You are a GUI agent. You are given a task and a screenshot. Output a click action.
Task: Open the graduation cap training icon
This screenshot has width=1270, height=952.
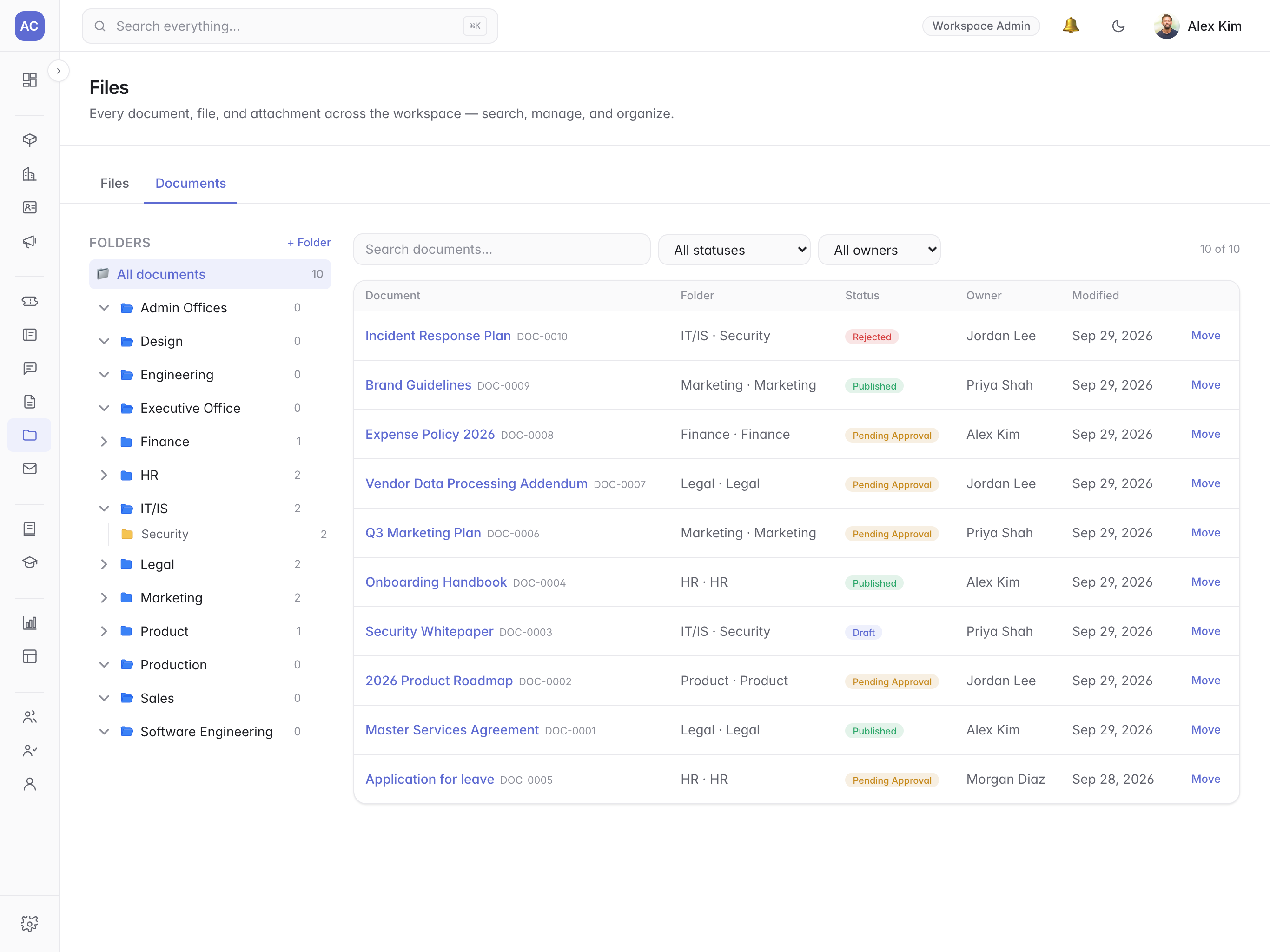click(29, 562)
